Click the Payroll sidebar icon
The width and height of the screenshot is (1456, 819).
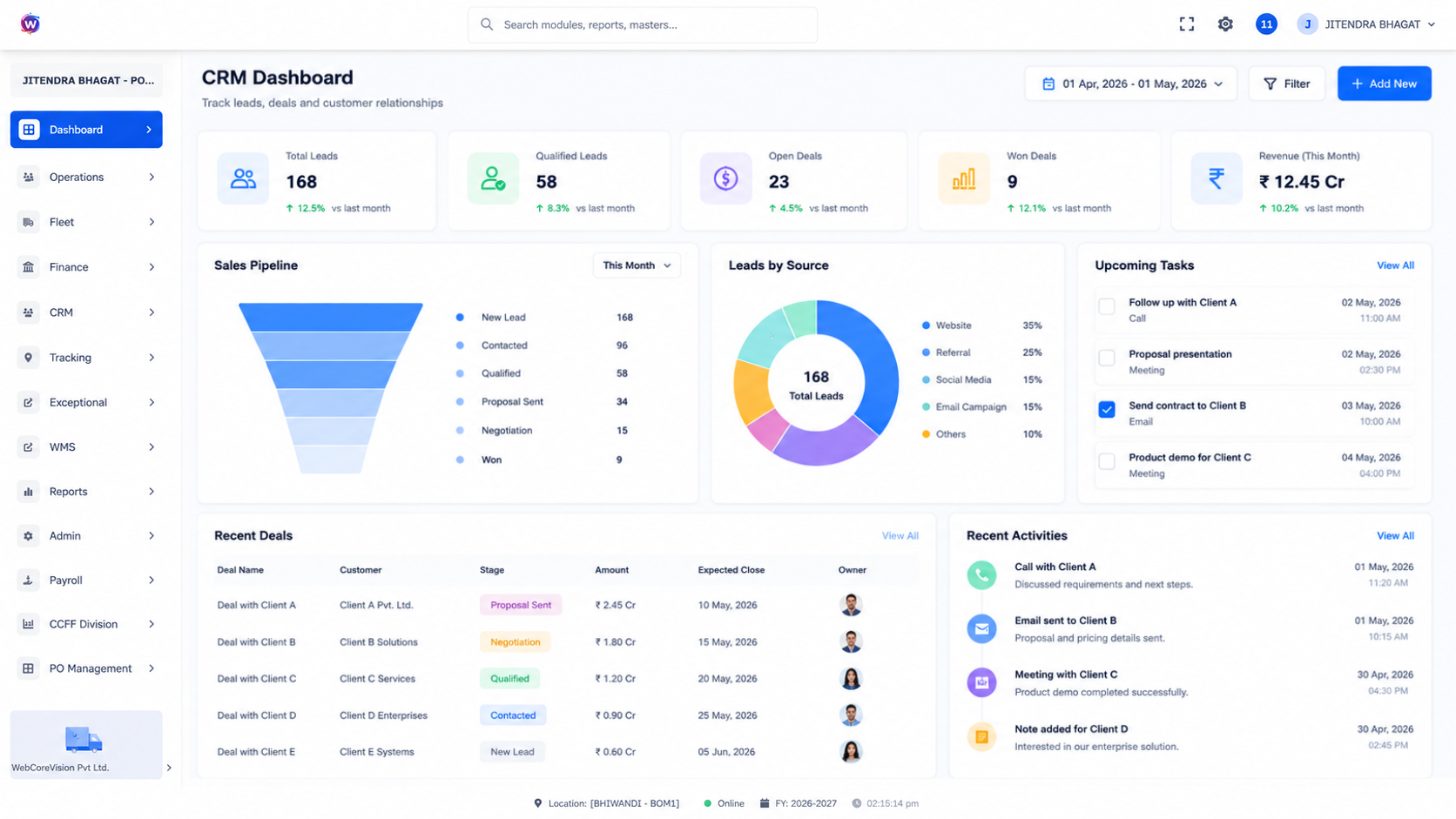click(29, 581)
